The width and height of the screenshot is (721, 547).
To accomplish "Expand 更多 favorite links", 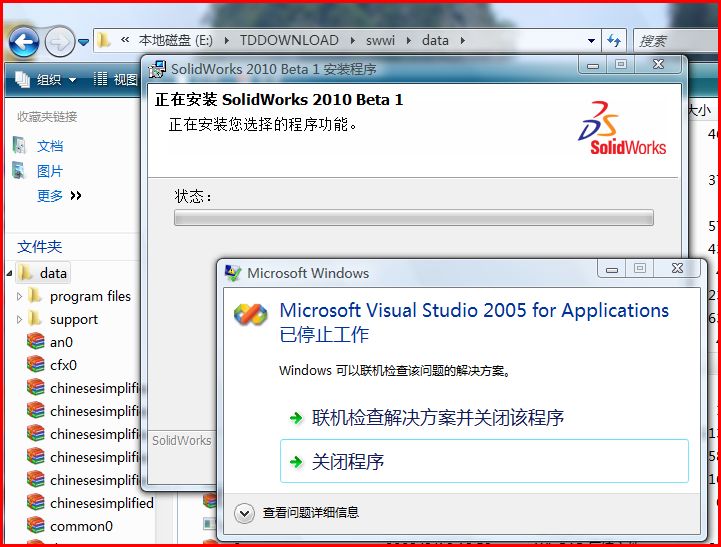I will 59,196.
